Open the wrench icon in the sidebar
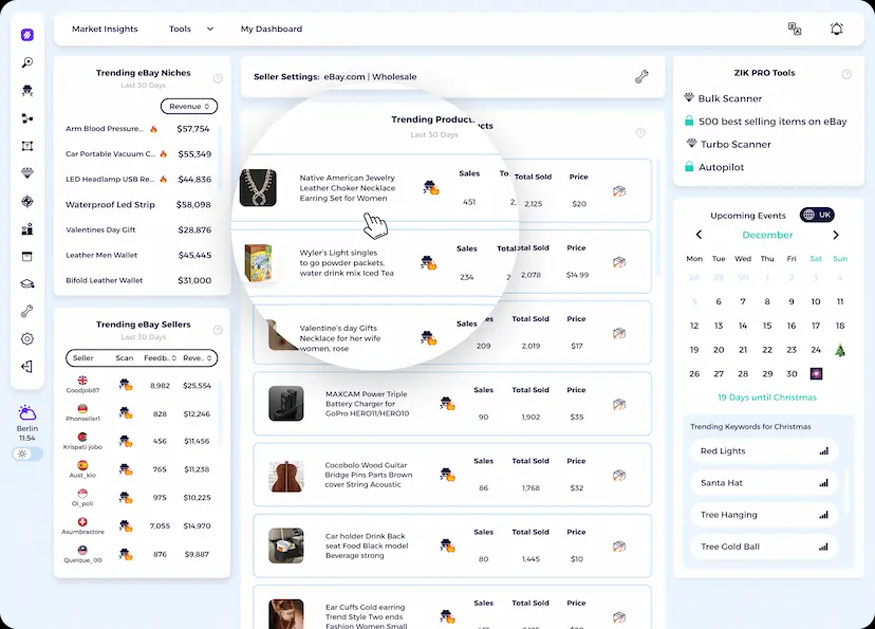The width and height of the screenshot is (875, 629). click(x=27, y=311)
